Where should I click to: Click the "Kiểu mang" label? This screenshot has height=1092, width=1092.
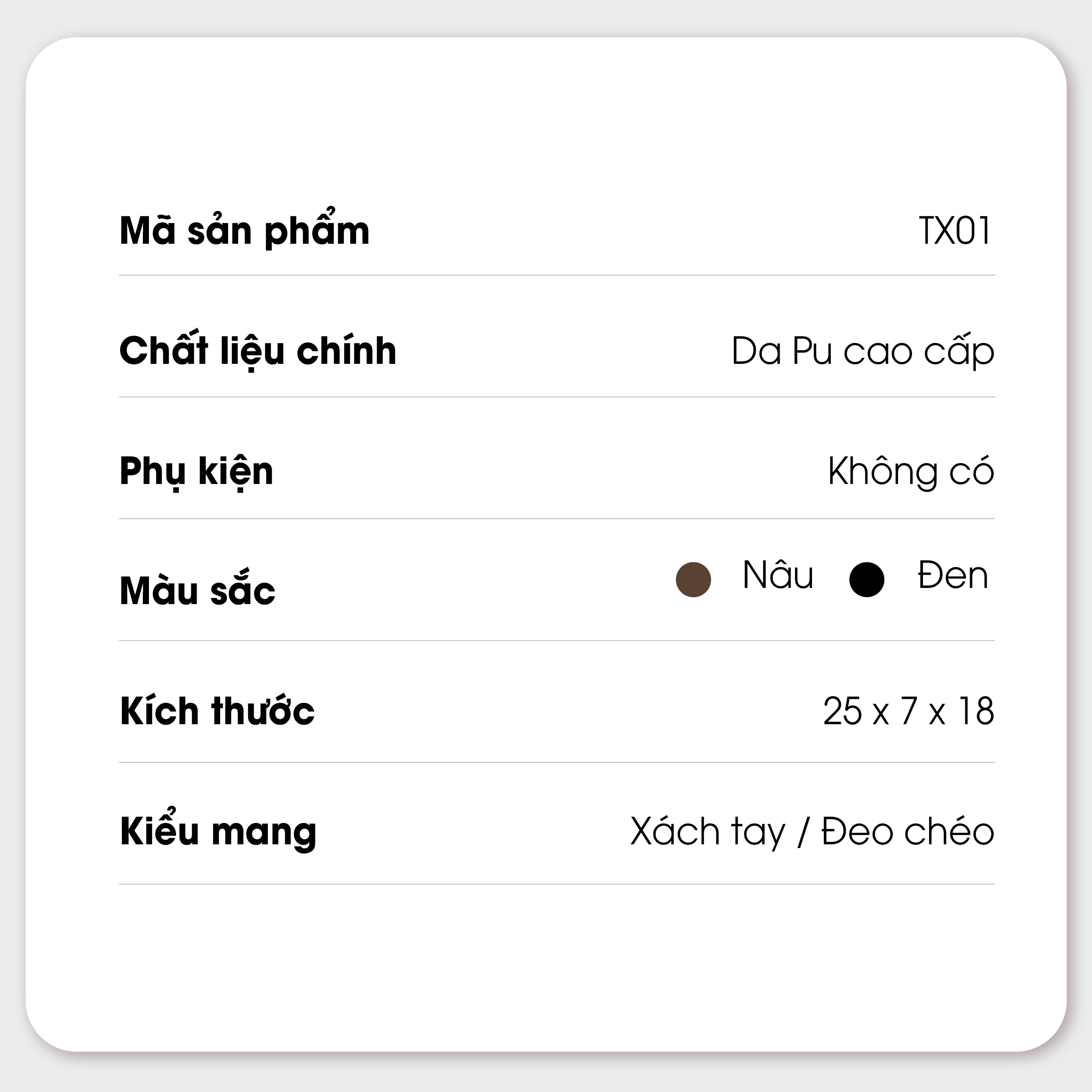(218, 831)
